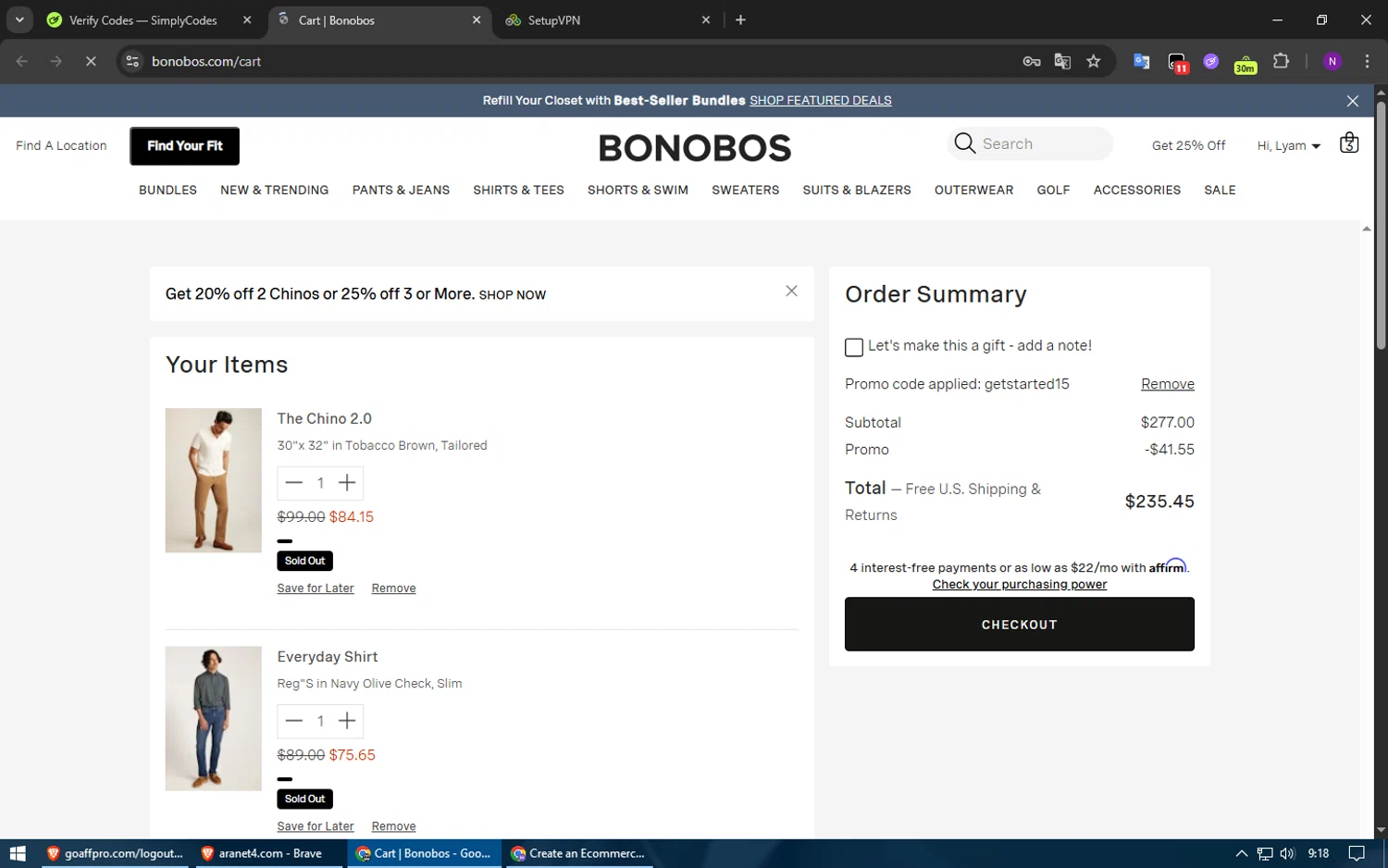Open PANTS & JEANS menu

coord(401,190)
